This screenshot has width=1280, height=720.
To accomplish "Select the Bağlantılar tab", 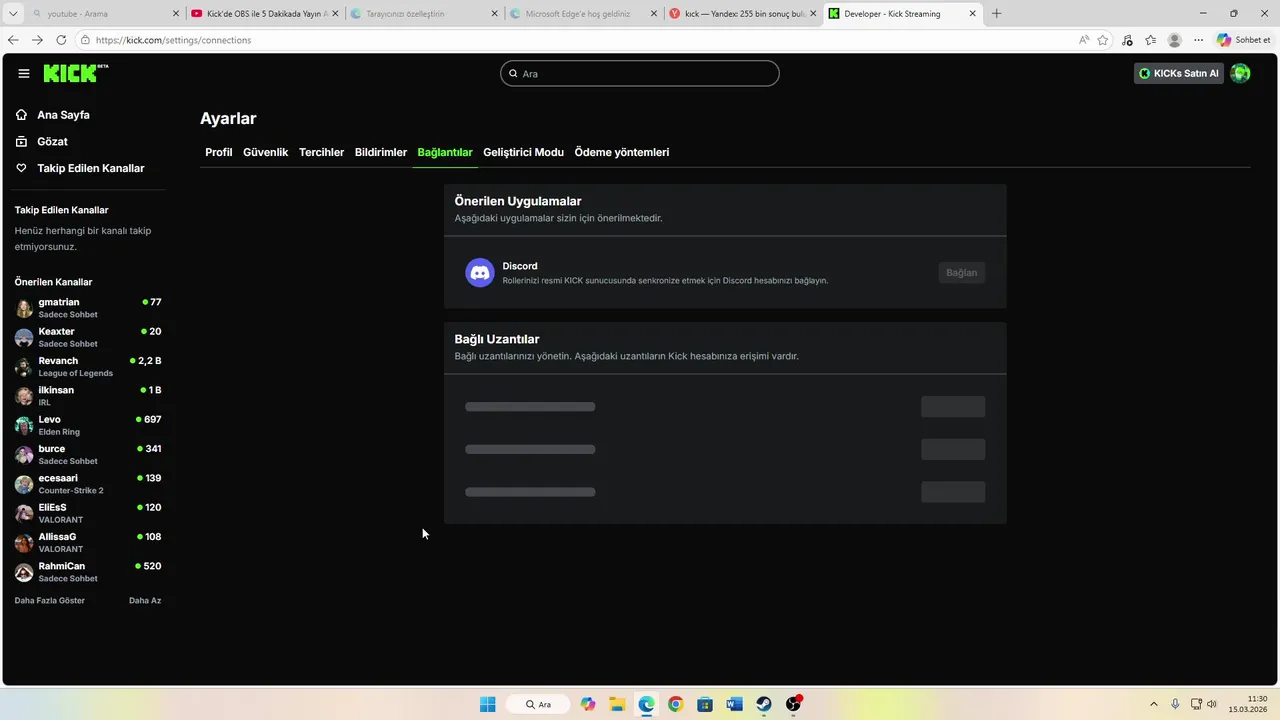I will (x=445, y=152).
